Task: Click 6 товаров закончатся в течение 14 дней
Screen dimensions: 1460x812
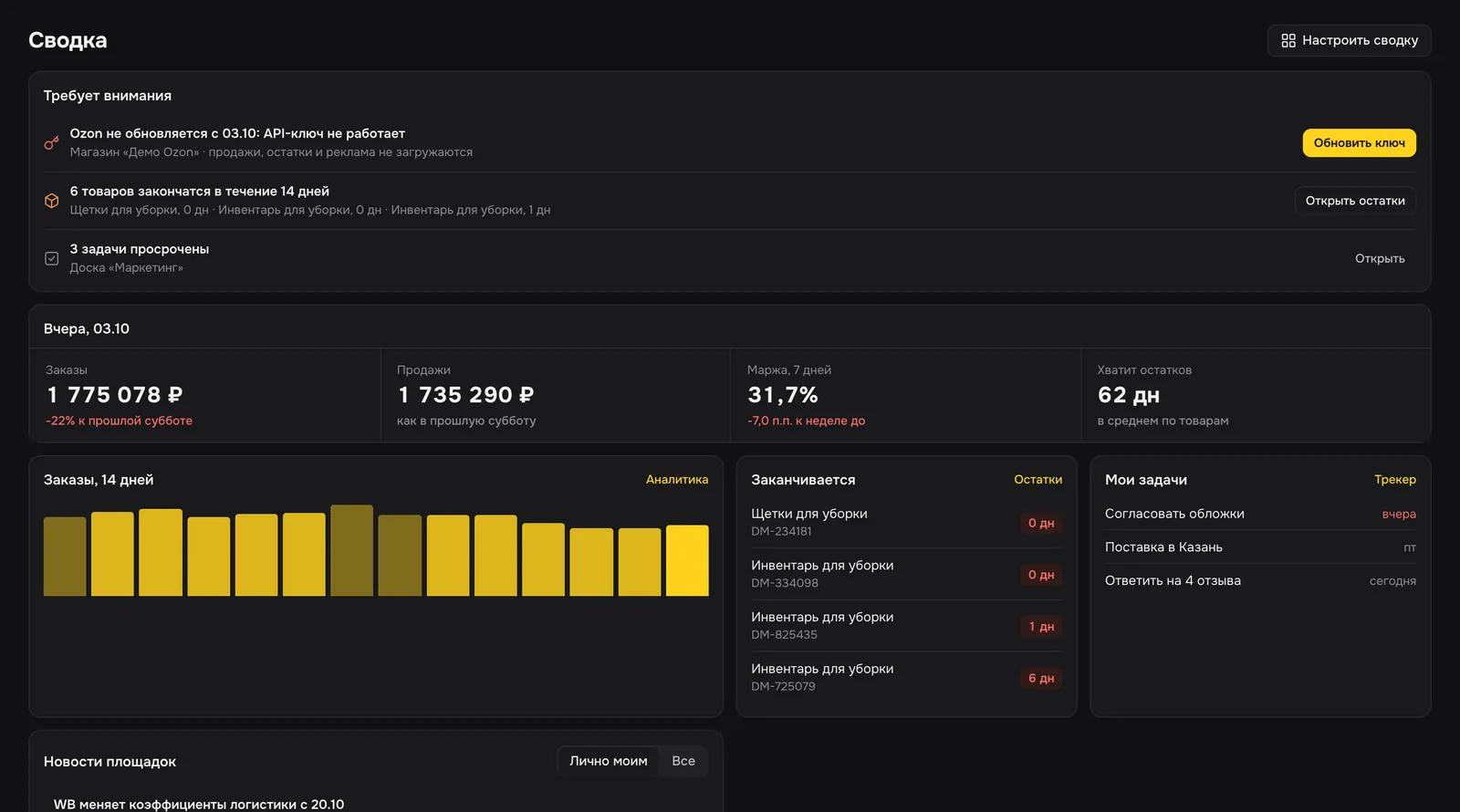Action: coord(200,191)
